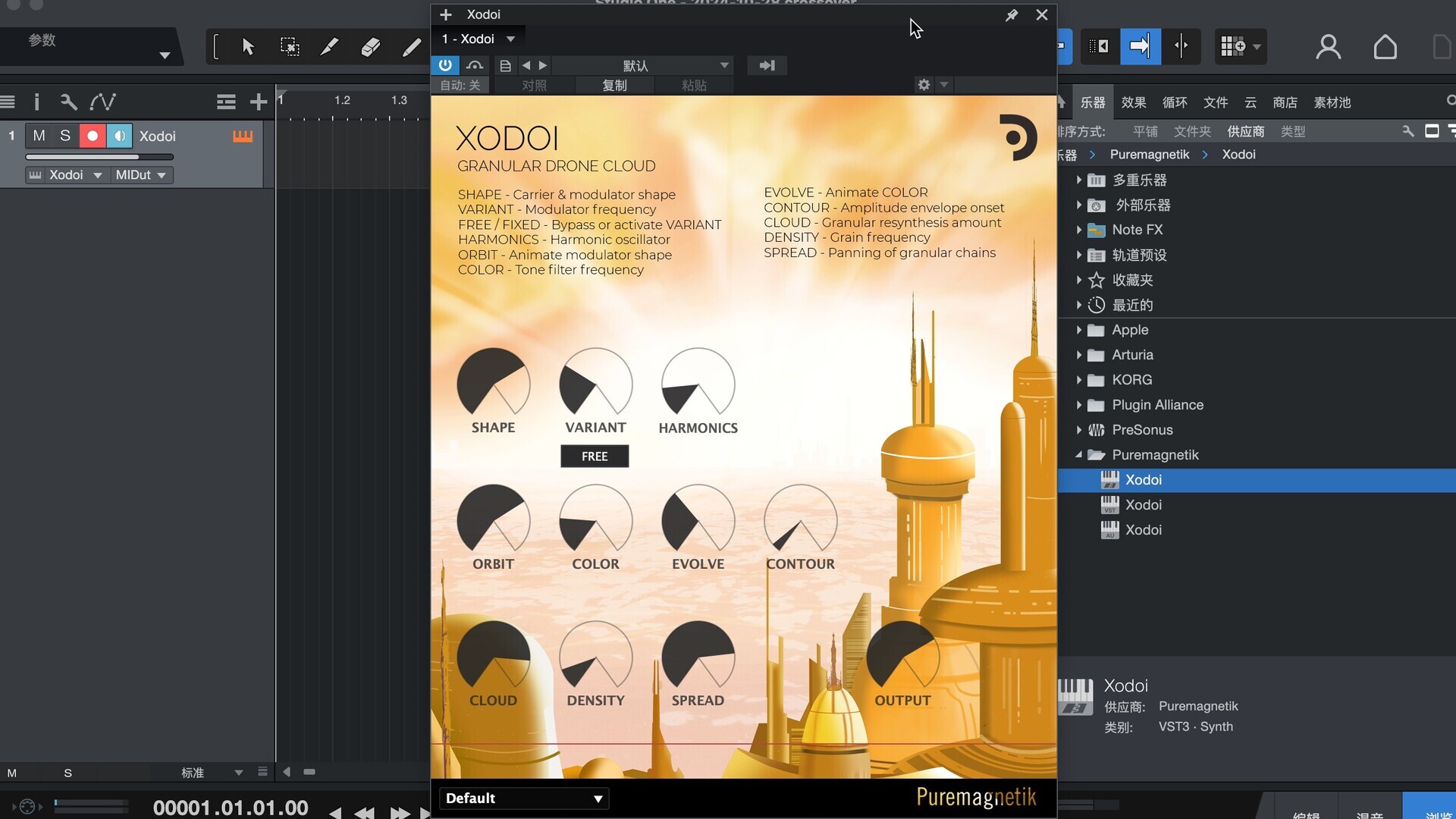Image resolution: width=1456 pixels, height=819 pixels.
Task: Mute the Xodoi track
Action: pos(39,136)
